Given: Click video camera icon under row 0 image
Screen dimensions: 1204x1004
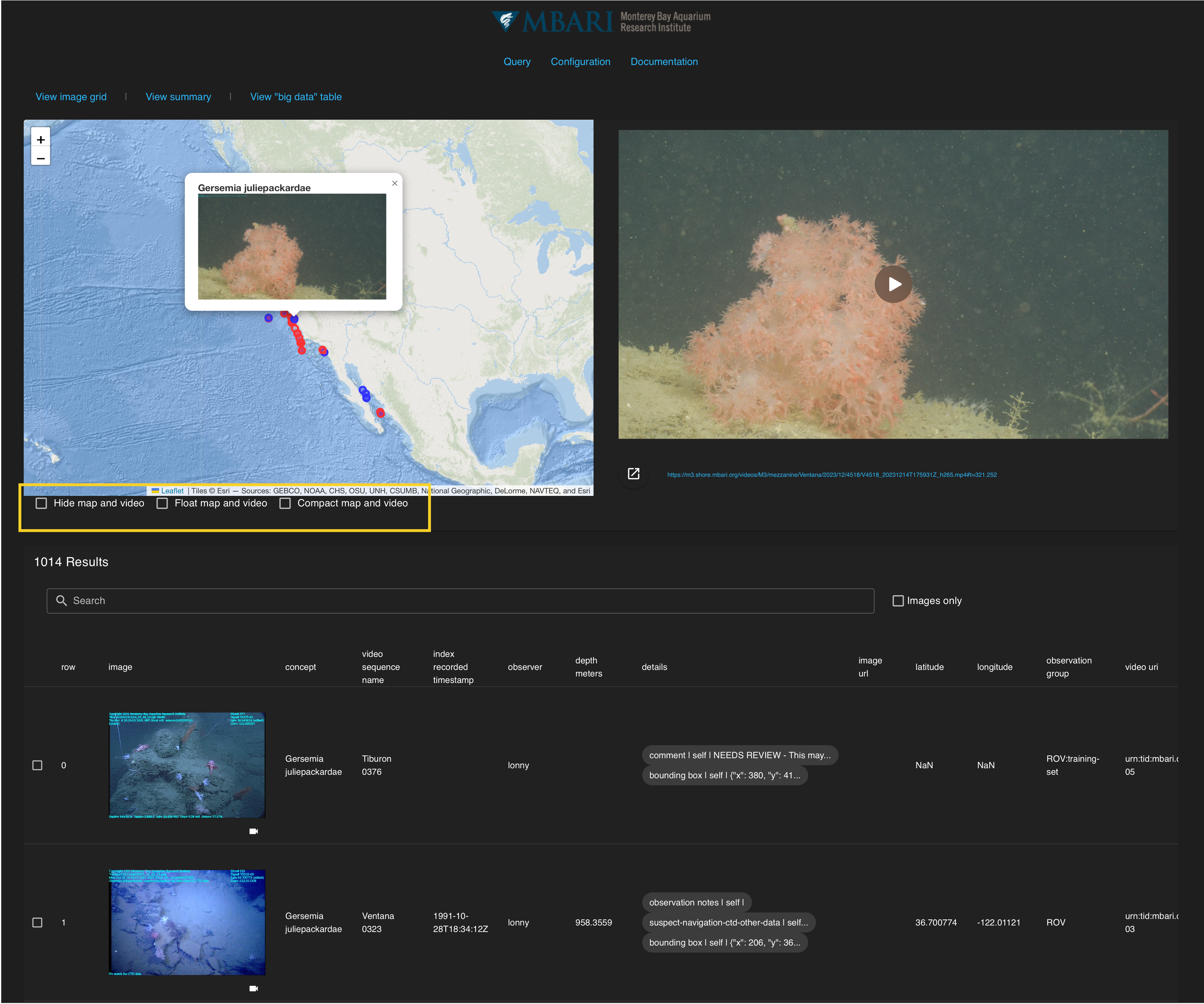Looking at the screenshot, I should pos(253,831).
